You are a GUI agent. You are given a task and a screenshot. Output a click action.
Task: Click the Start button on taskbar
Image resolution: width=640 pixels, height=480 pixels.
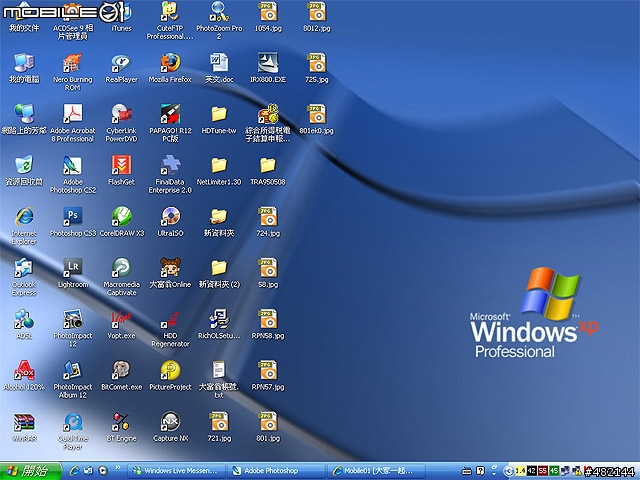coord(31,471)
